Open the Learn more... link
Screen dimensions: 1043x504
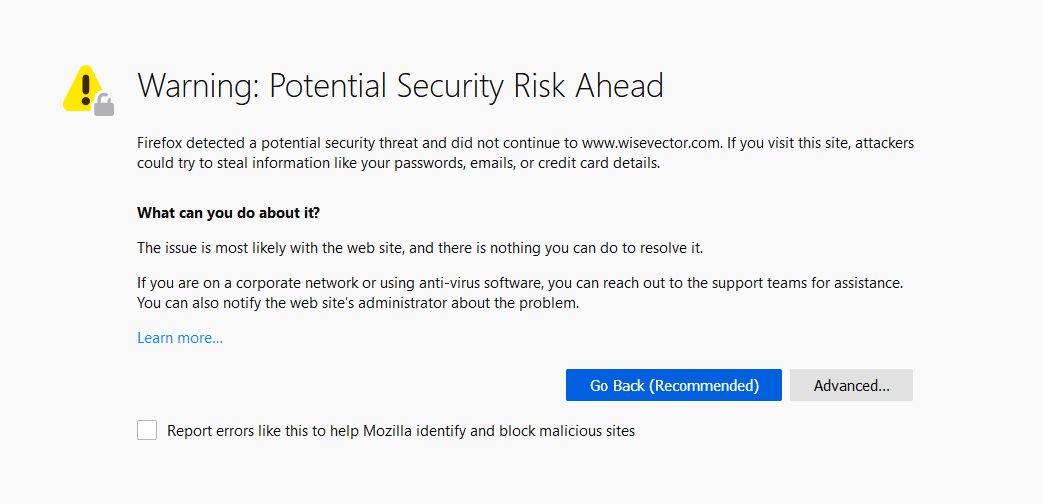[180, 338]
